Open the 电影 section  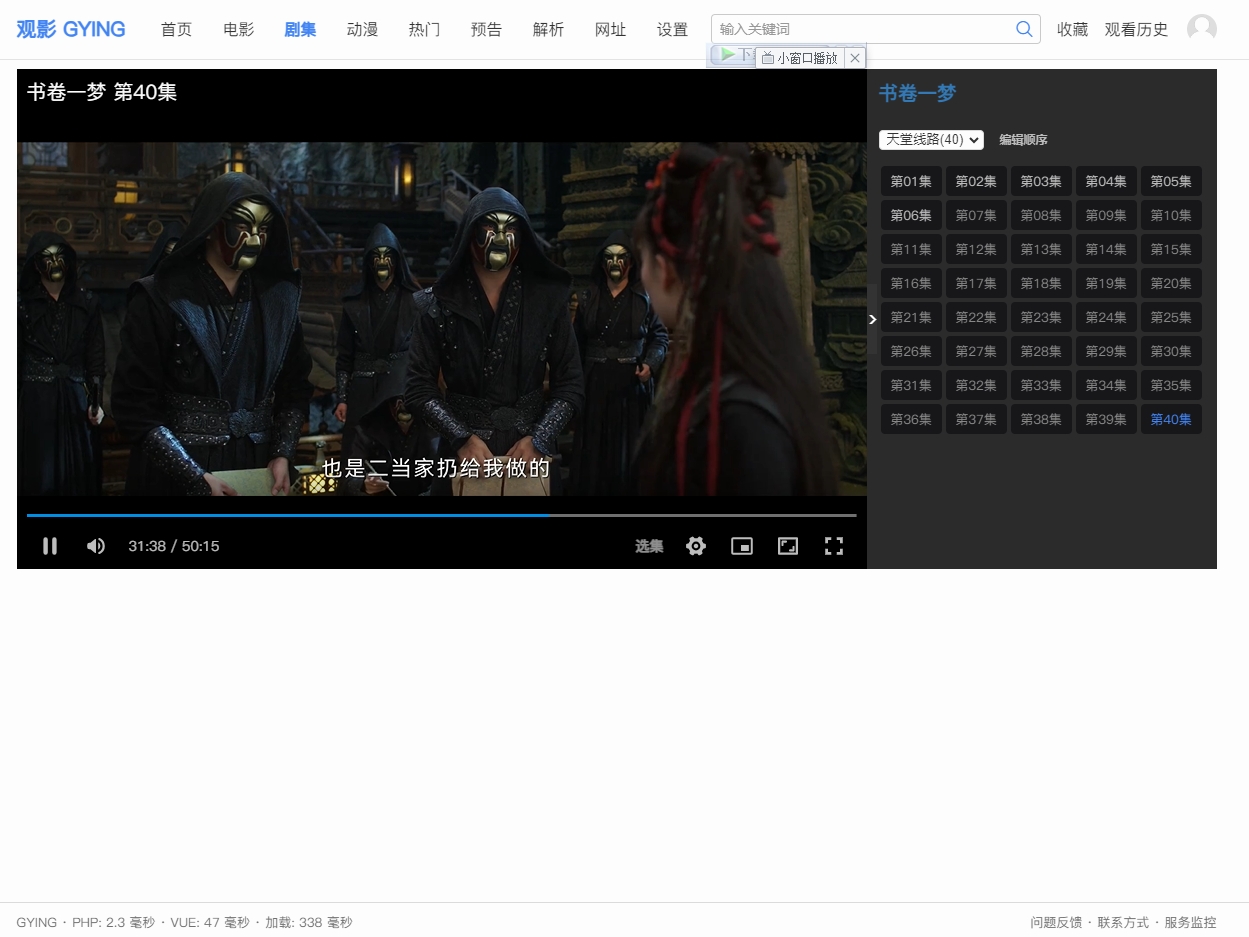[238, 29]
